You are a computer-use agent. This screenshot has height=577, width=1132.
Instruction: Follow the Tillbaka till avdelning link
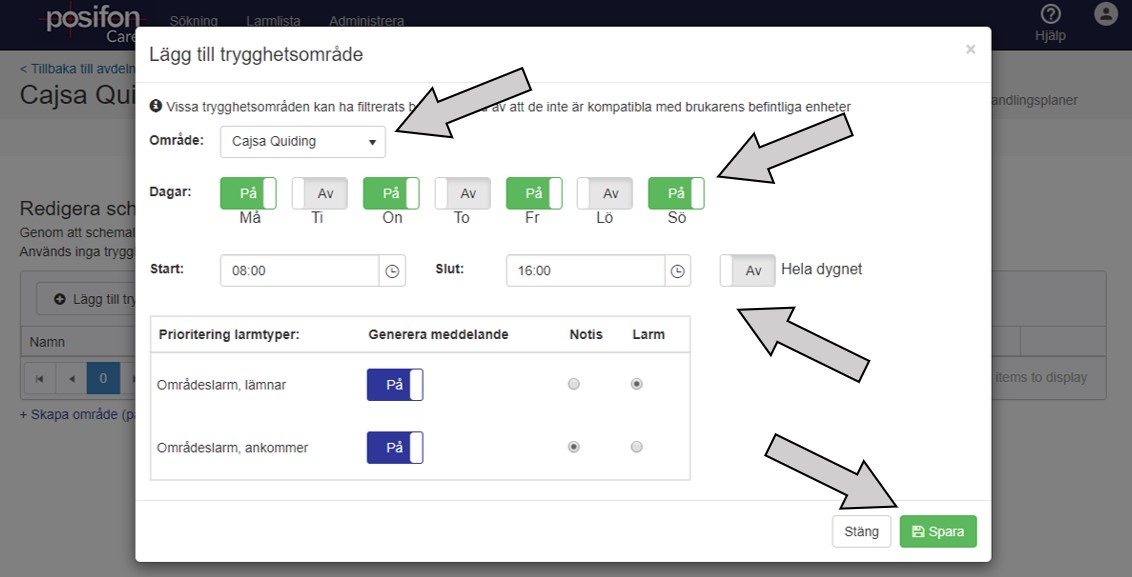point(78,69)
